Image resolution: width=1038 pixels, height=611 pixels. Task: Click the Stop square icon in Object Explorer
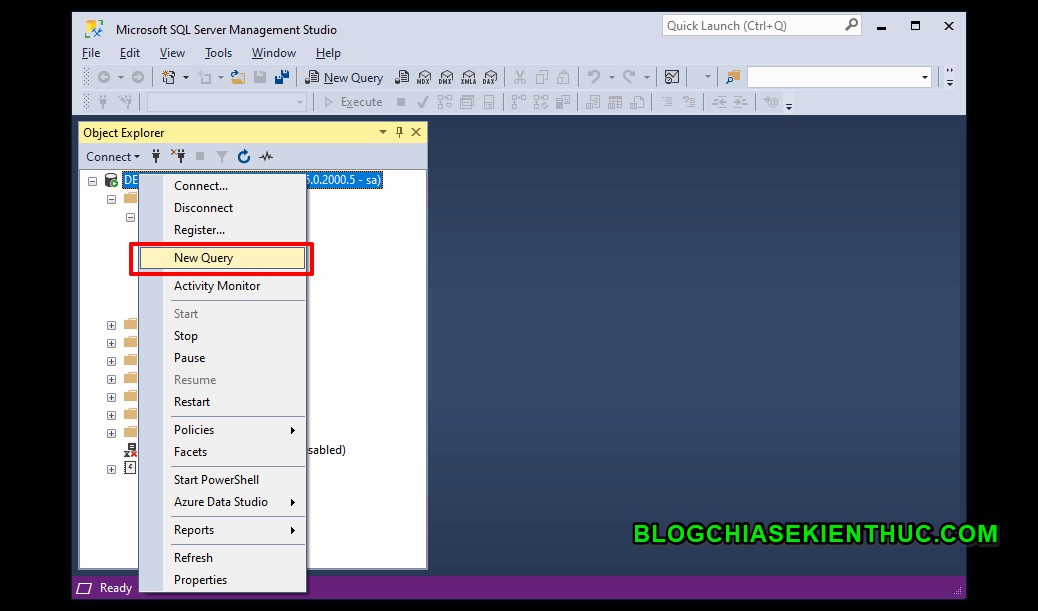click(200, 156)
